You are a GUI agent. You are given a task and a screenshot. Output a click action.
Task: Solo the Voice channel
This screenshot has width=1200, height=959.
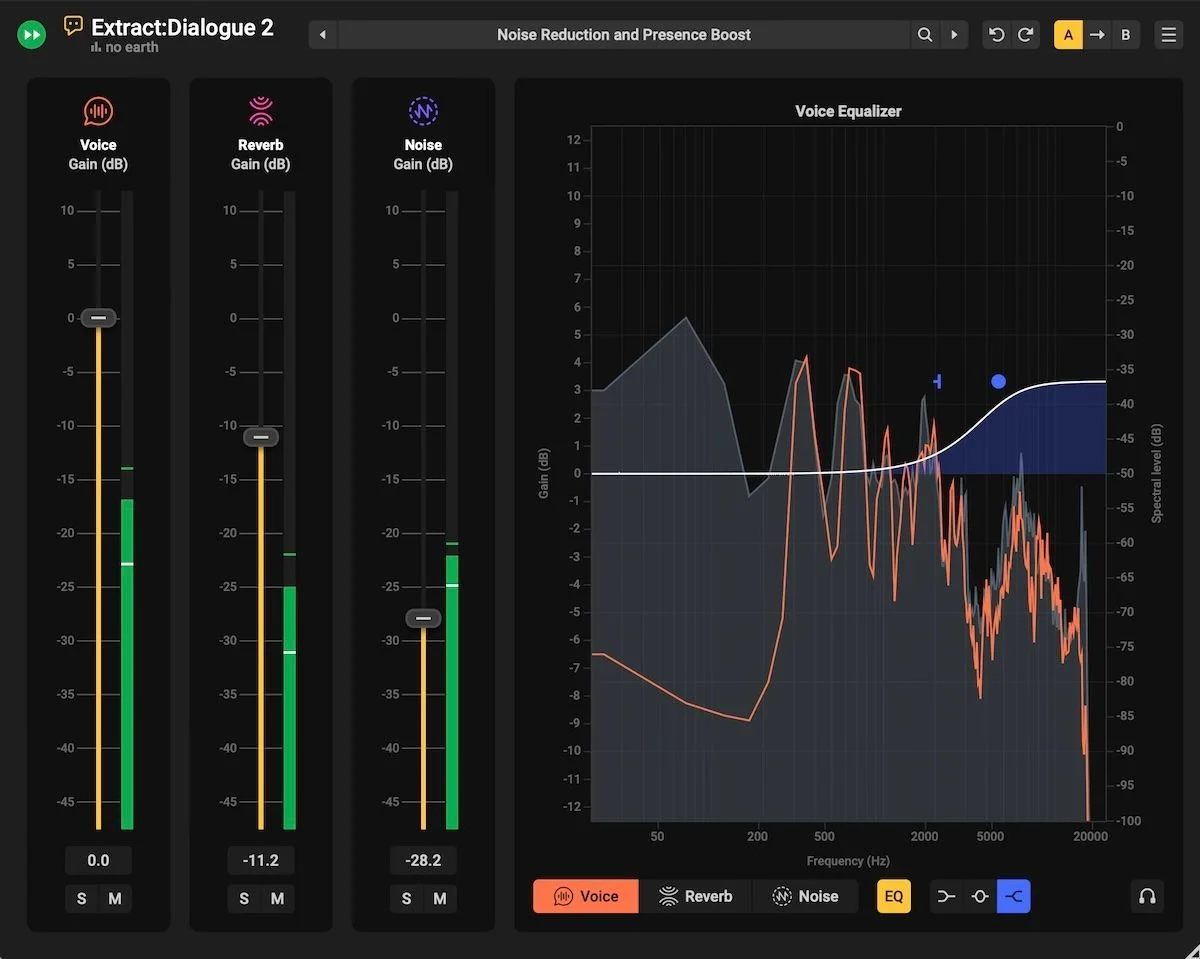(x=81, y=898)
